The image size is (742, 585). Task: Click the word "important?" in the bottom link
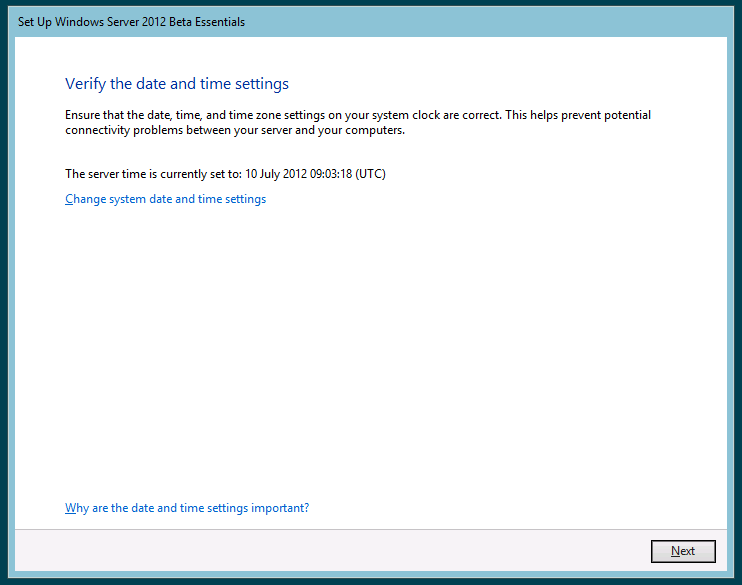click(x=280, y=508)
